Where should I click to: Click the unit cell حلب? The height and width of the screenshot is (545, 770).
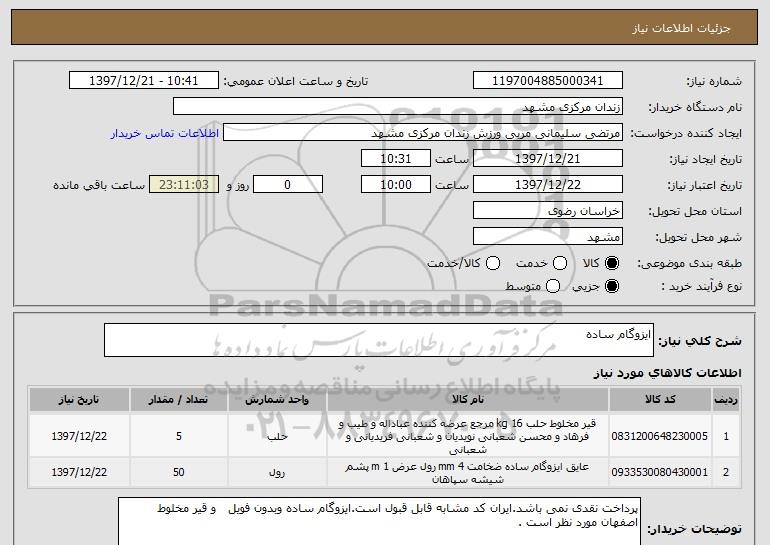point(277,436)
